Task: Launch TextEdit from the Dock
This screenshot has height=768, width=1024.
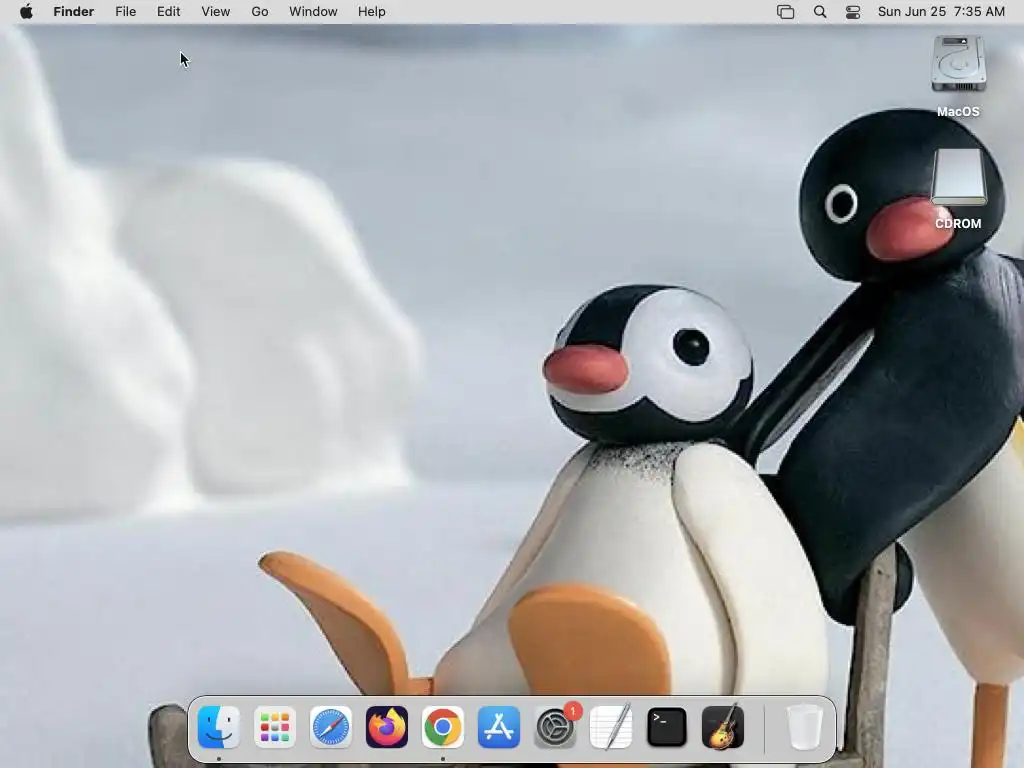Action: [x=611, y=727]
